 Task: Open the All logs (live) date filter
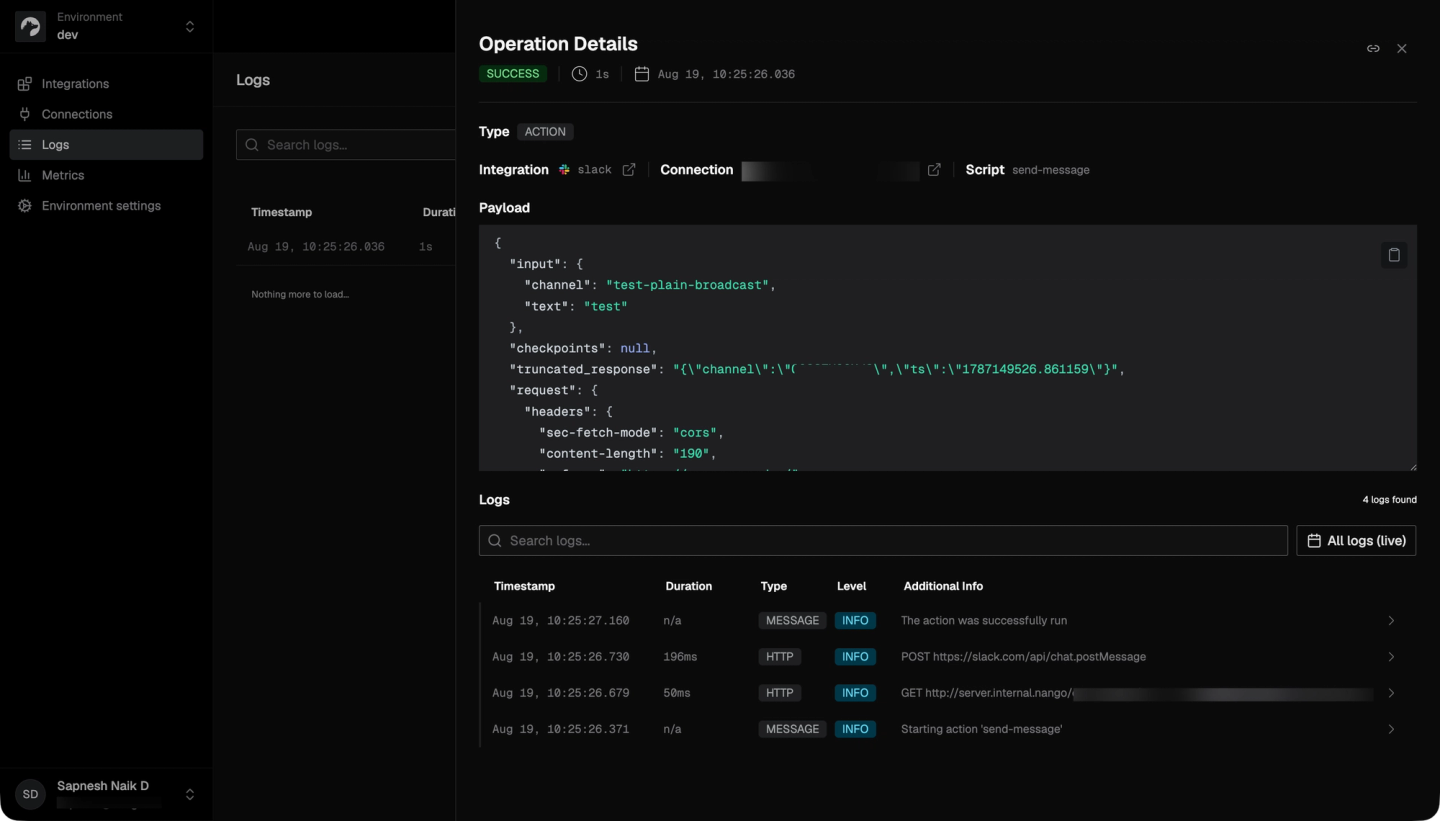click(x=1356, y=541)
